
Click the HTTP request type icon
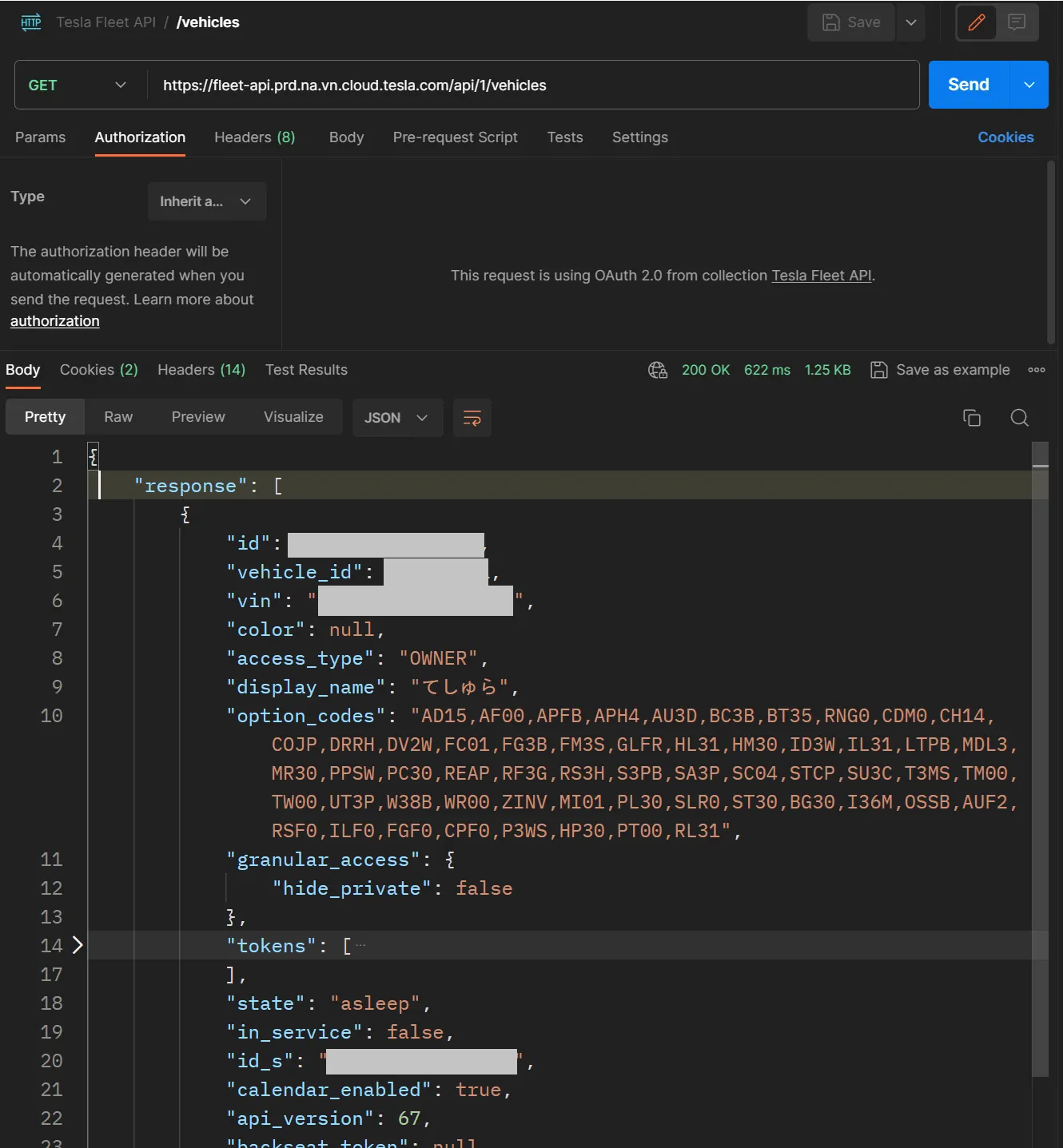(31, 22)
